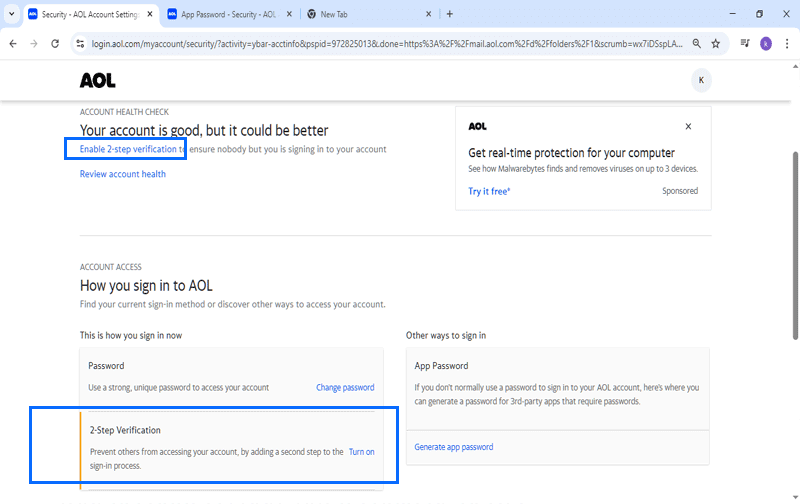Image resolution: width=800 pixels, height=504 pixels.
Task: Click the 'Sponsored' label
Action: (x=680, y=191)
